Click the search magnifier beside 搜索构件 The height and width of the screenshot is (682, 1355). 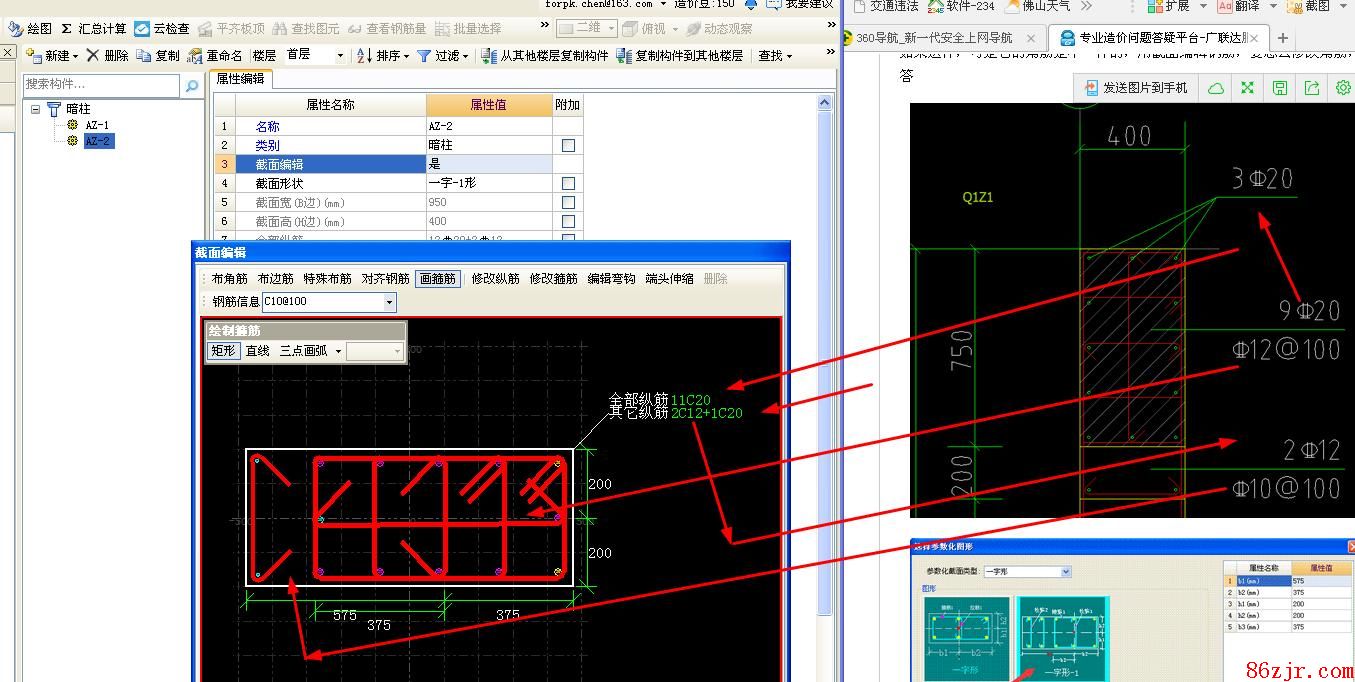pyautogui.click(x=192, y=87)
